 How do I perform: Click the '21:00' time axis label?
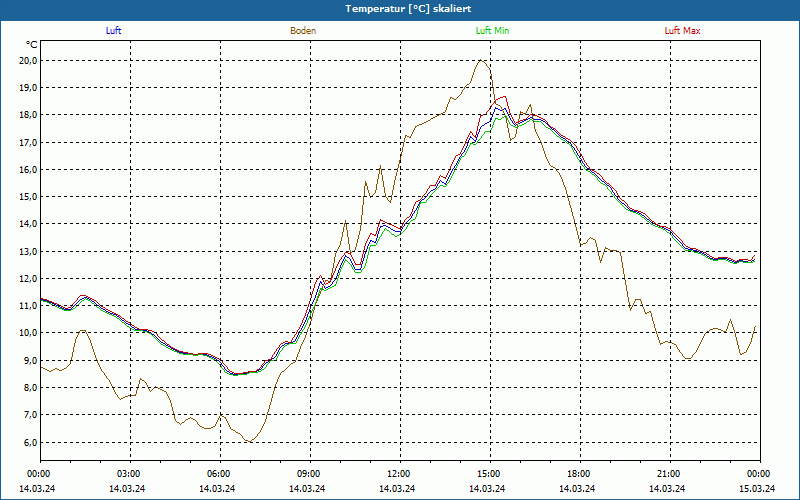(668, 474)
